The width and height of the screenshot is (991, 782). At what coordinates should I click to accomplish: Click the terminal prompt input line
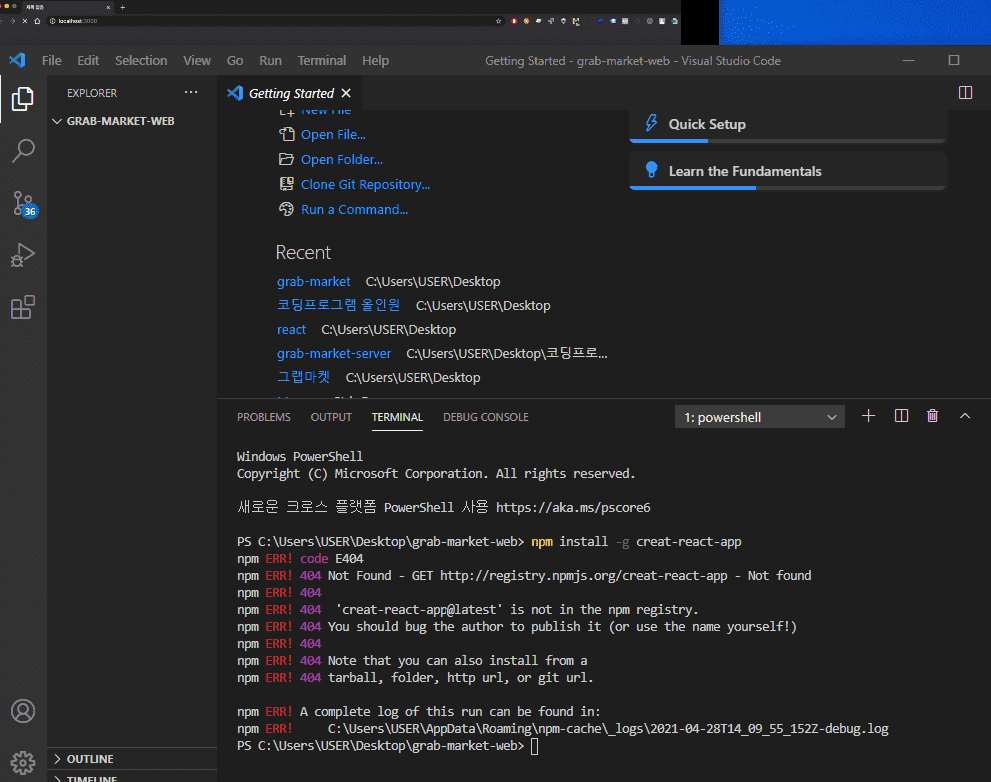point(534,746)
